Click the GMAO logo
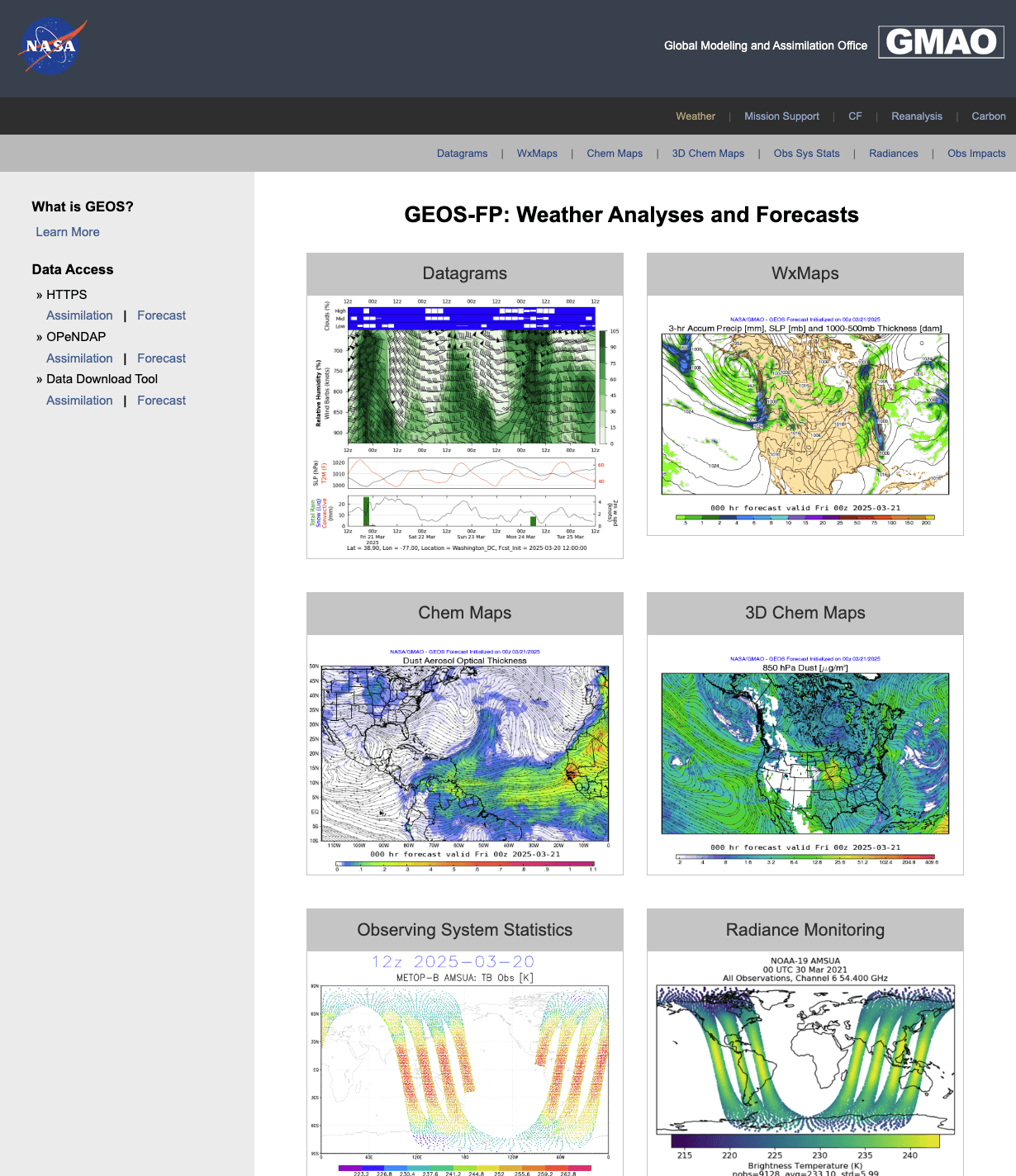 pos(941,41)
